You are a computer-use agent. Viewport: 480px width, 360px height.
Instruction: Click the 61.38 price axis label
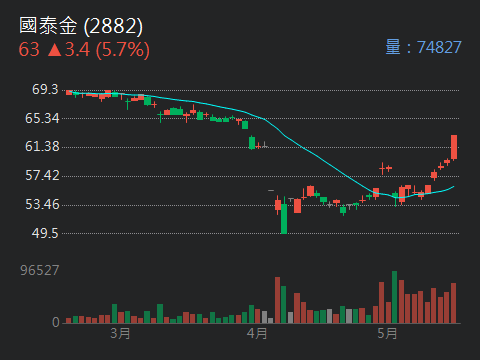coord(42,146)
